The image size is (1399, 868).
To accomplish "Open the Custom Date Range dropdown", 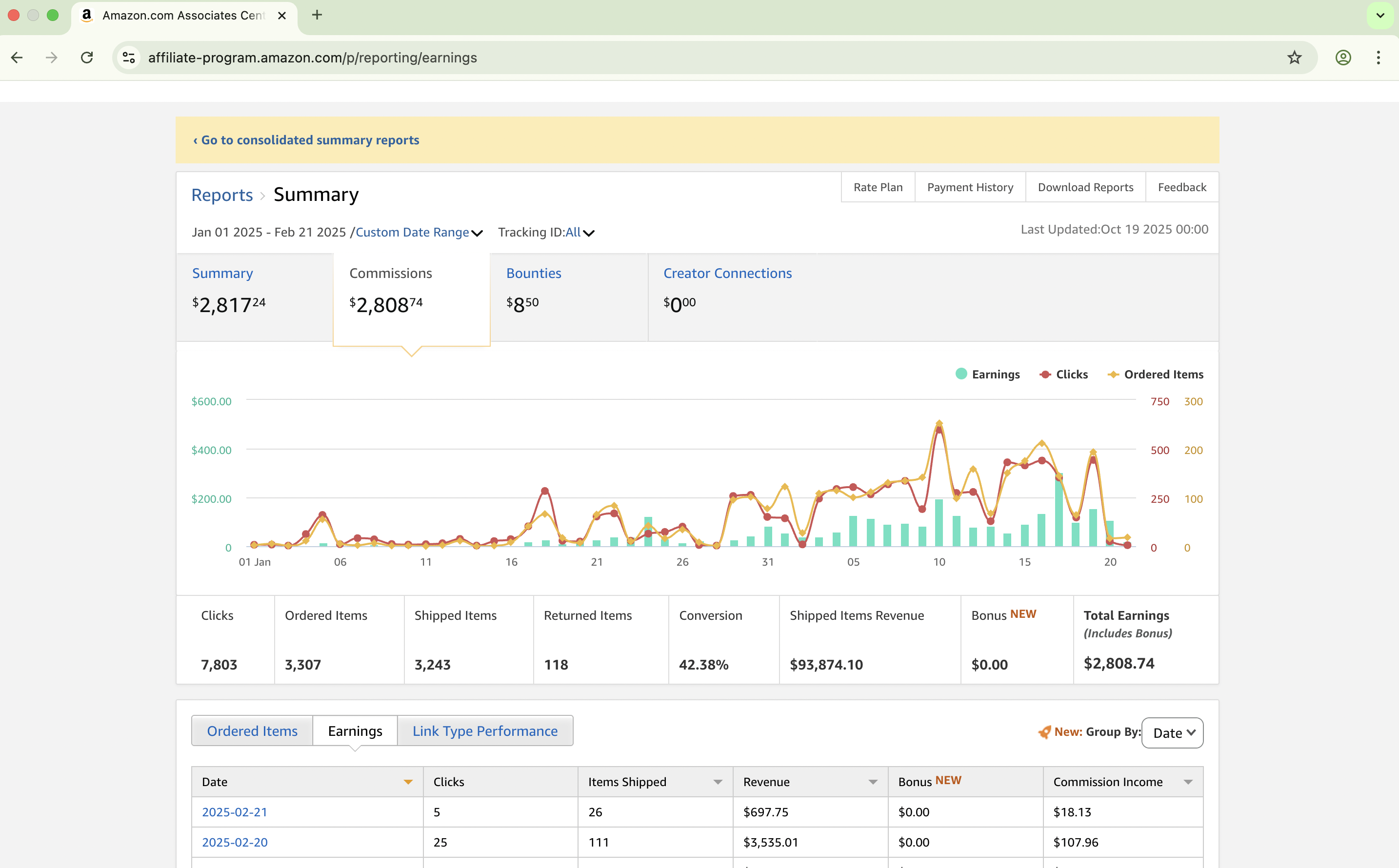I will click(419, 233).
